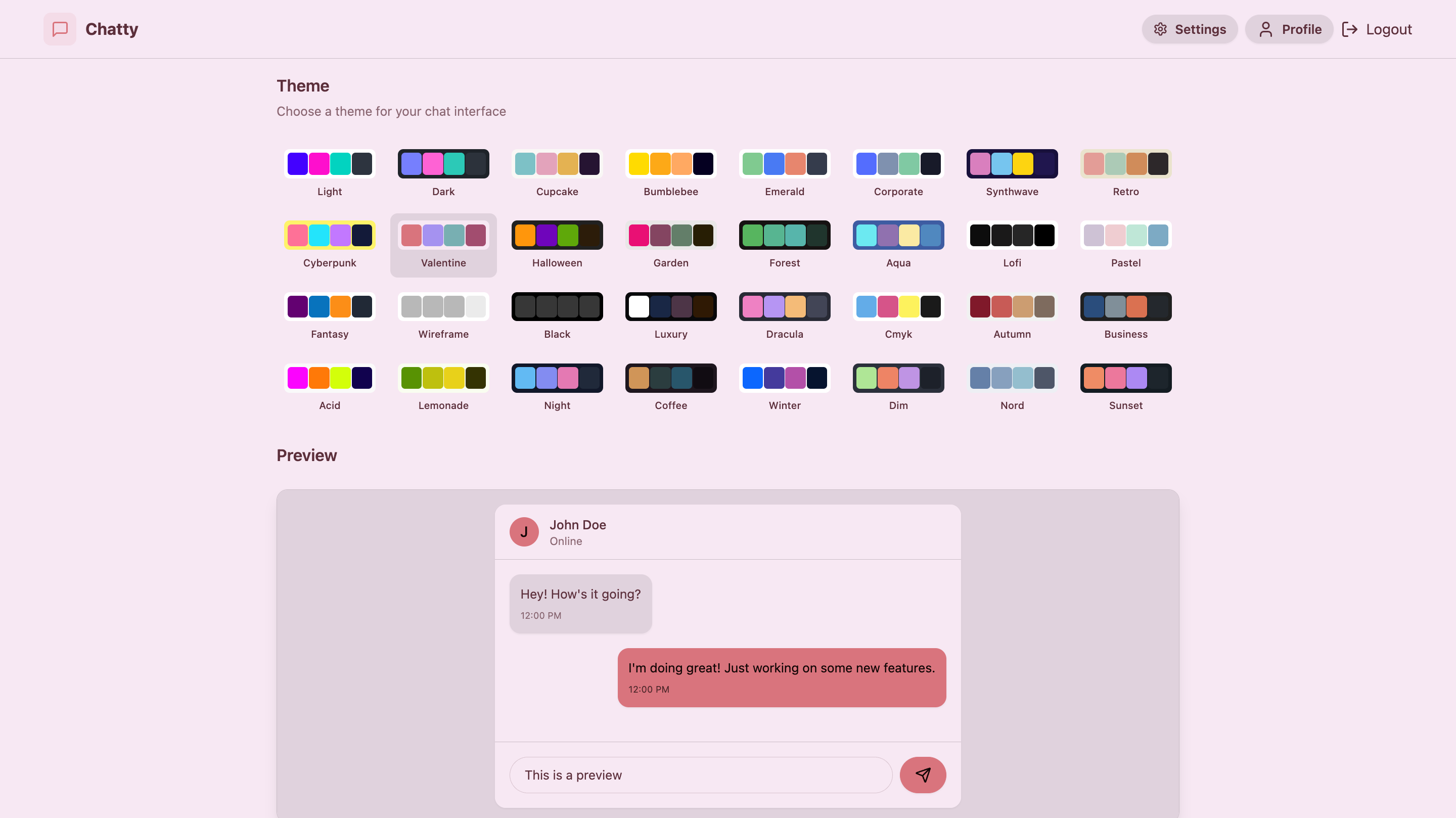Apply the Lemonade theme

(x=443, y=387)
